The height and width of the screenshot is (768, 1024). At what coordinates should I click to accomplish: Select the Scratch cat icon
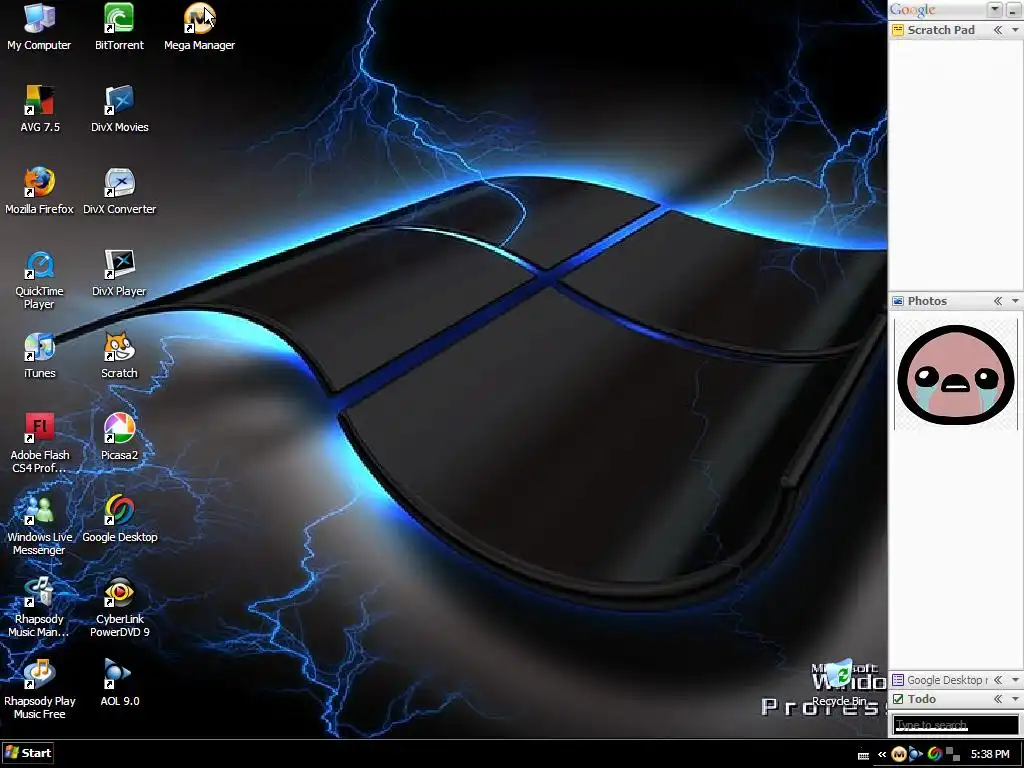(120, 356)
